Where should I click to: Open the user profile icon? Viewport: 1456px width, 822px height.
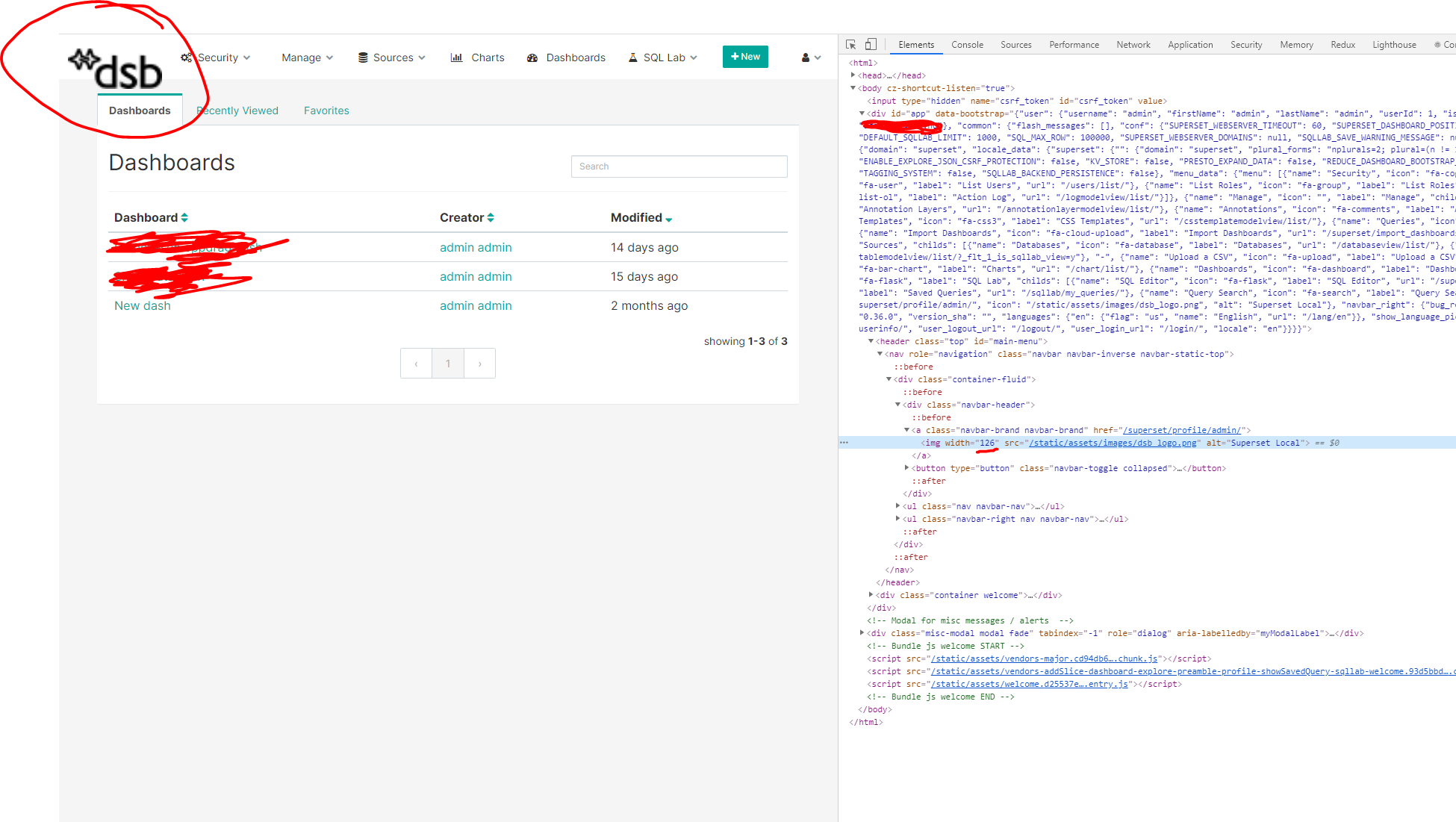(x=804, y=57)
